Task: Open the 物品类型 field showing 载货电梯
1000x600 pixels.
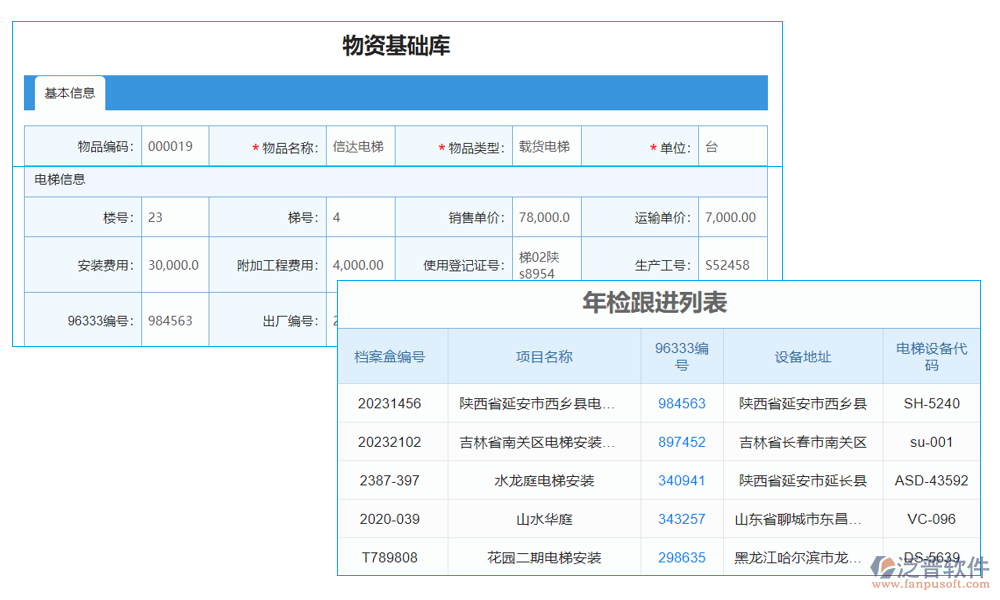Action: tap(546, 145)
